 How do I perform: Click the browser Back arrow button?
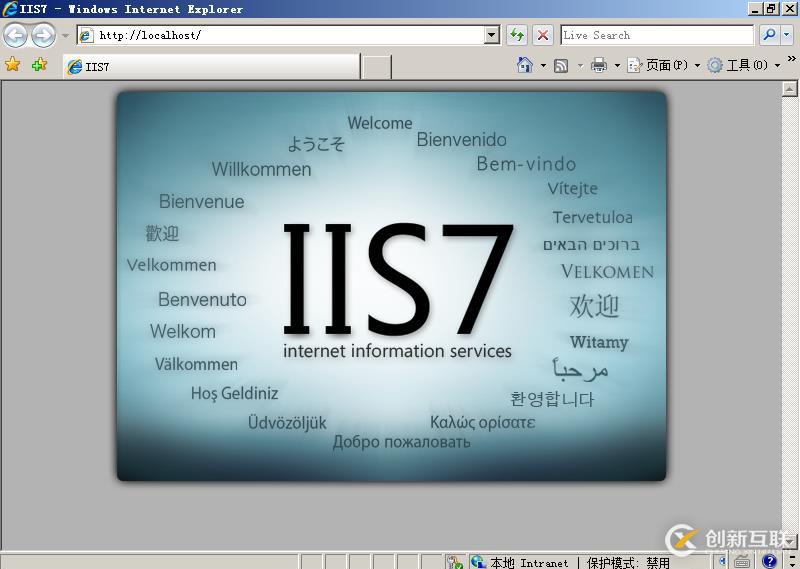click(15, 36)
